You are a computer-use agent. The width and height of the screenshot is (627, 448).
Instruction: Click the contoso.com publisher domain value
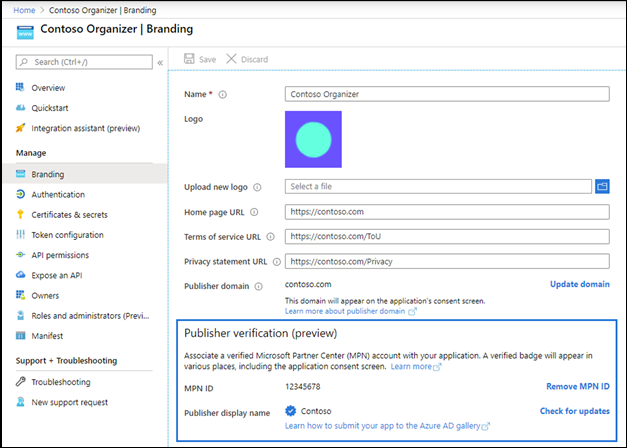click(308, 284)
